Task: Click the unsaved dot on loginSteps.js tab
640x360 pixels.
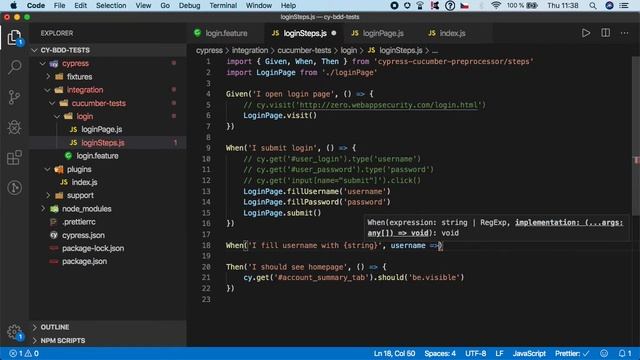Action: pyautogui.click(x=334, y=33)
